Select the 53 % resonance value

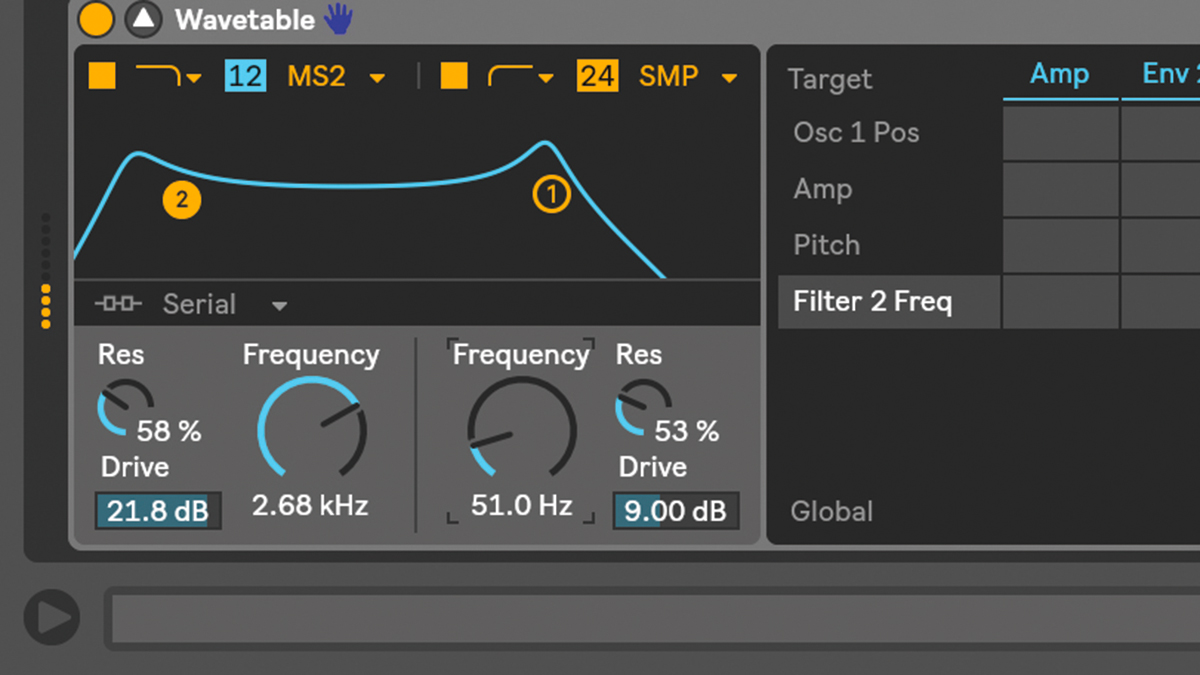[x=687, y=431]
